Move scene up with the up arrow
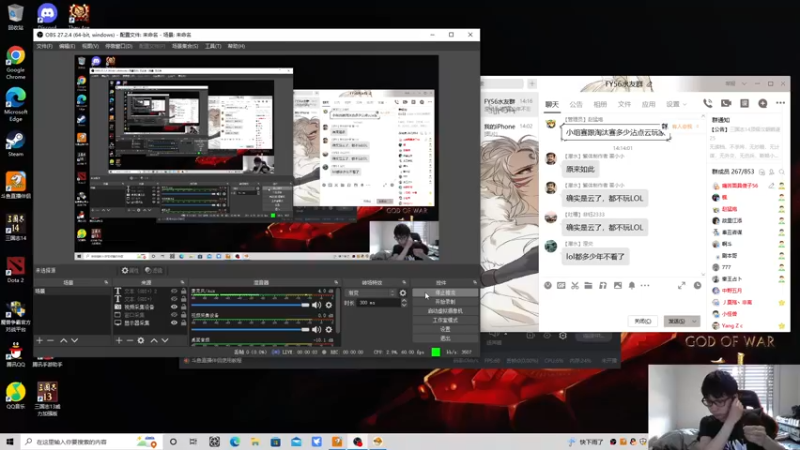The width and height of the screenshot is (800, 450). pos(64,340)
